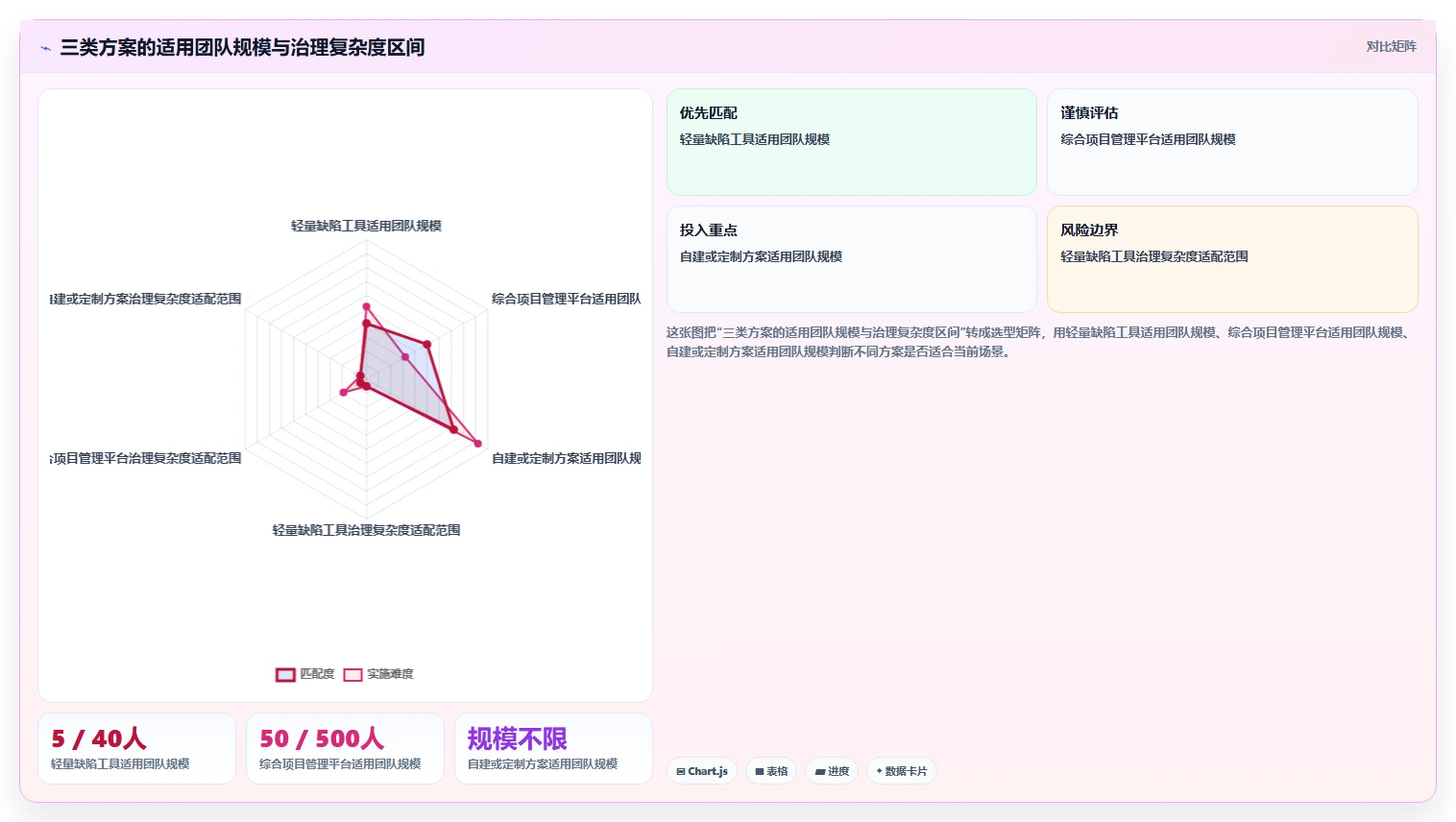Click 轻量缺陷工具适用团队规模 text in 优先匹配 card

coord(755,139)
